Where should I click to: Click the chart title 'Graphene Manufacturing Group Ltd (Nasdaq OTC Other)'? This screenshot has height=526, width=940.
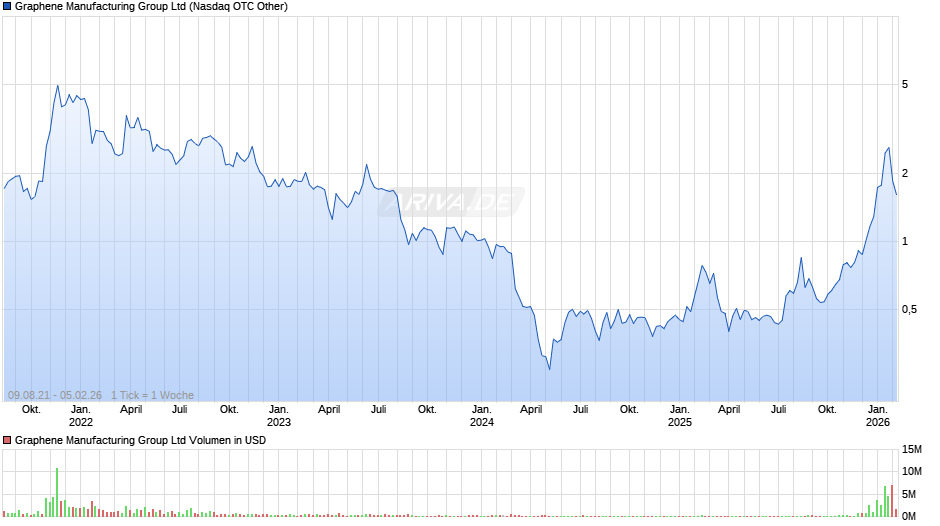click(x=151, y=7)
